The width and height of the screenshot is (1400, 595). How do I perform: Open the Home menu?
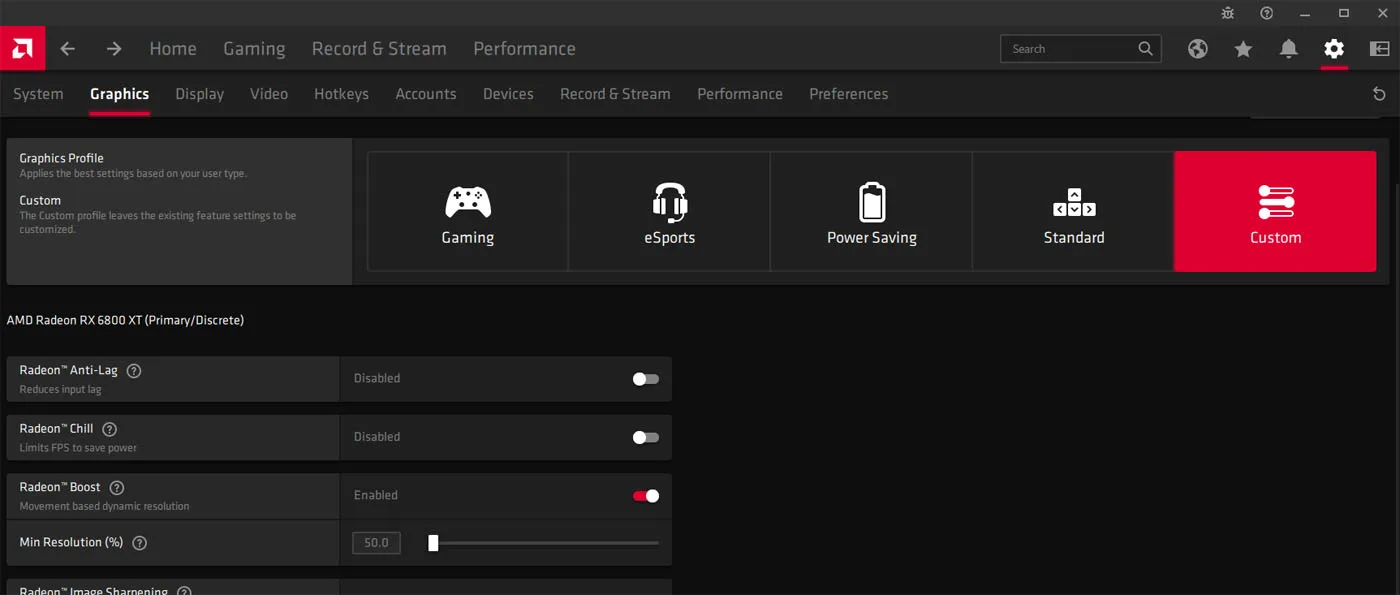[173, 48]
